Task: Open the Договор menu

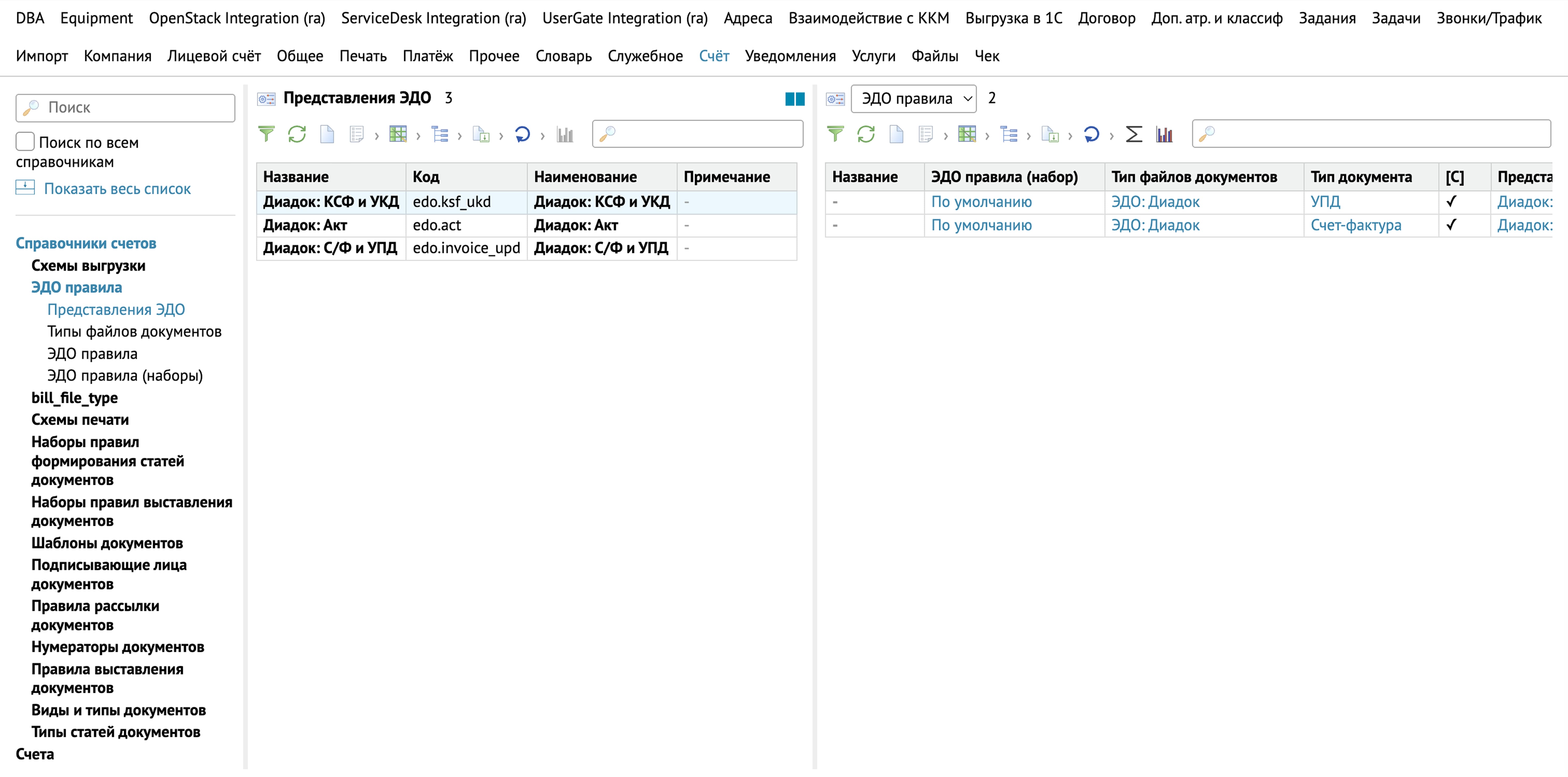Action: (x=1107, y=18)
